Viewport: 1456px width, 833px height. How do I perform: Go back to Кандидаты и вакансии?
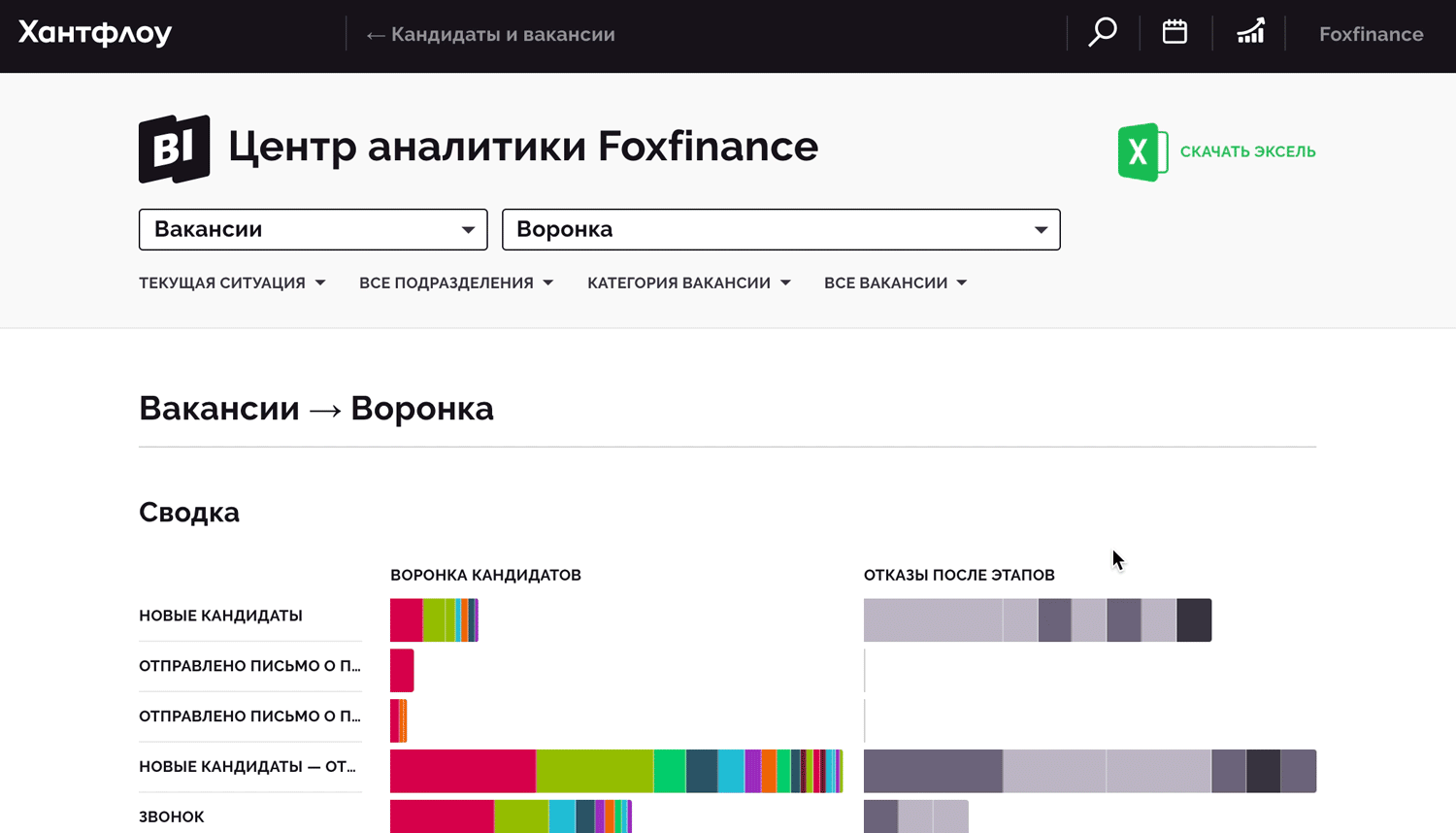[490, 35]
